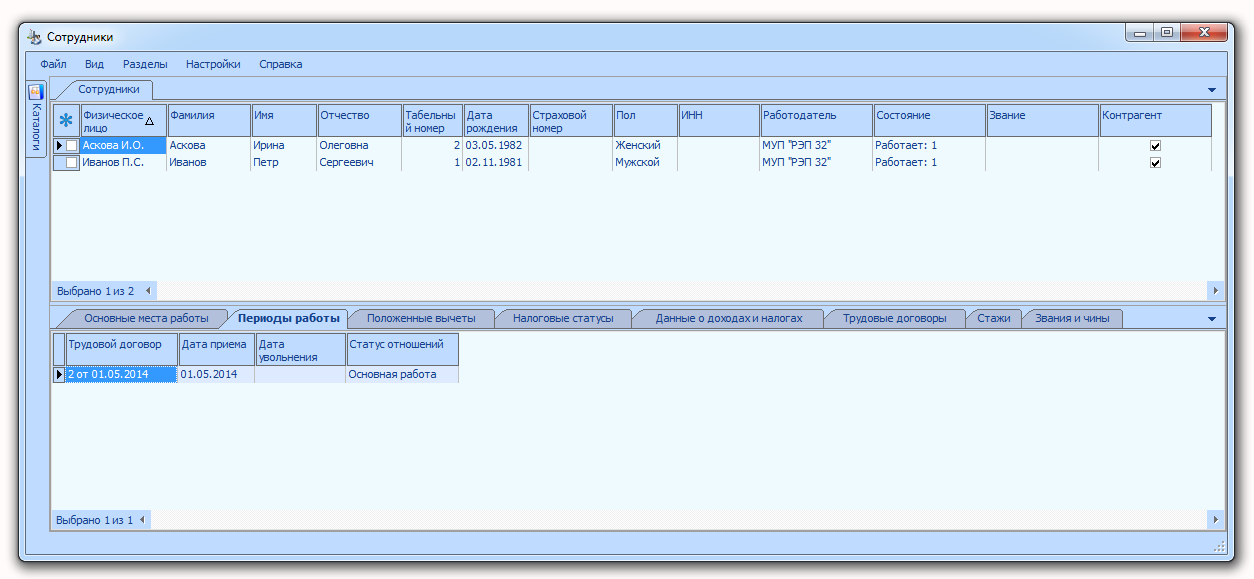Click the row indicator arrow for Аскова И.О.

click(59, 146)
